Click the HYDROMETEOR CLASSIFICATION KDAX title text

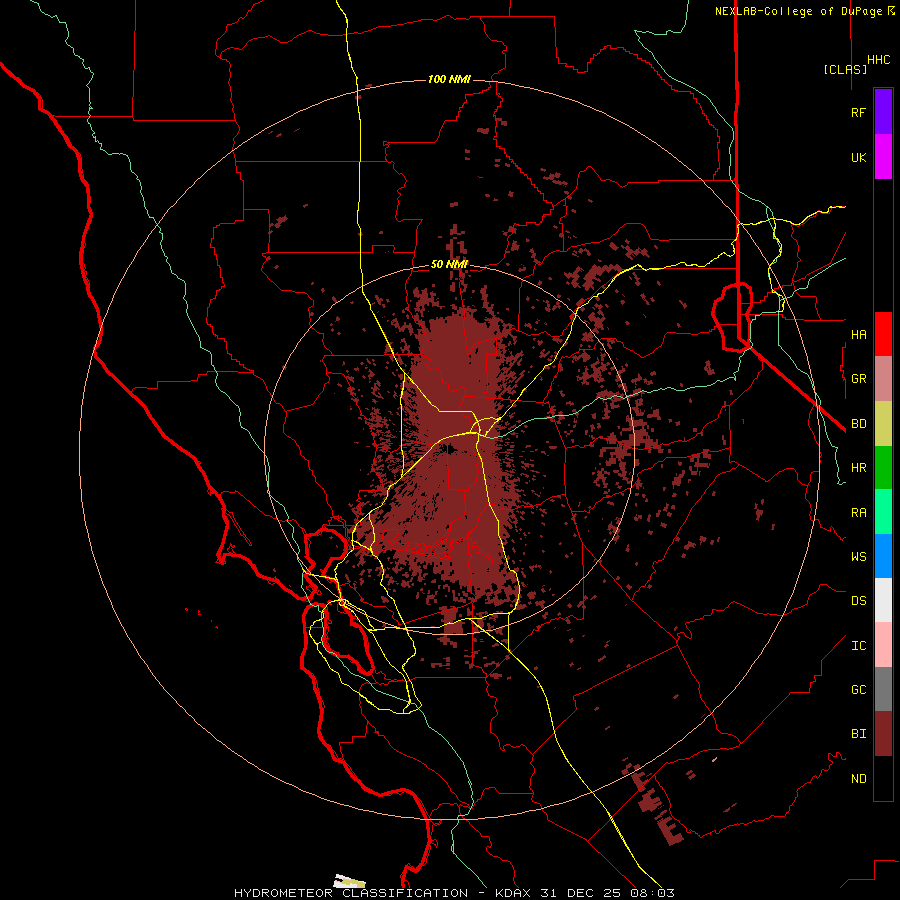tap(454, 893)
